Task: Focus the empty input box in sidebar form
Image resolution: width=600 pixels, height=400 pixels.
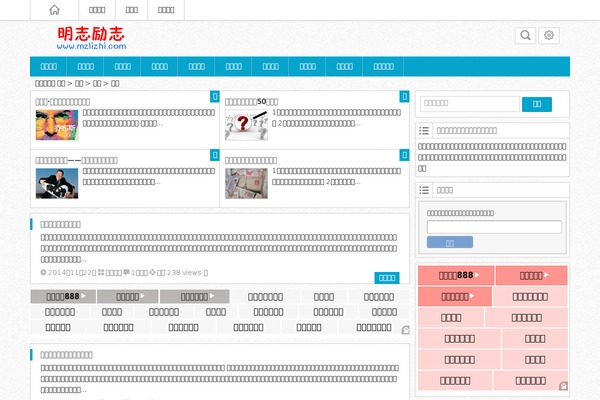Action: pyautogui.click(x=494, y=227)
